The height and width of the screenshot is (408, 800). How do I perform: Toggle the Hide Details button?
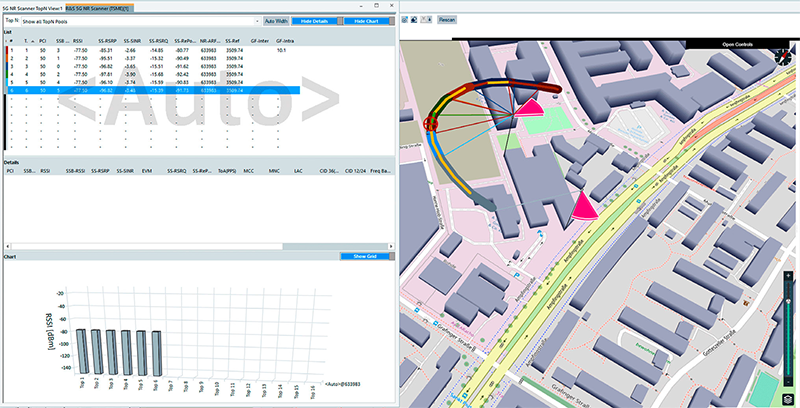[312, 20]
